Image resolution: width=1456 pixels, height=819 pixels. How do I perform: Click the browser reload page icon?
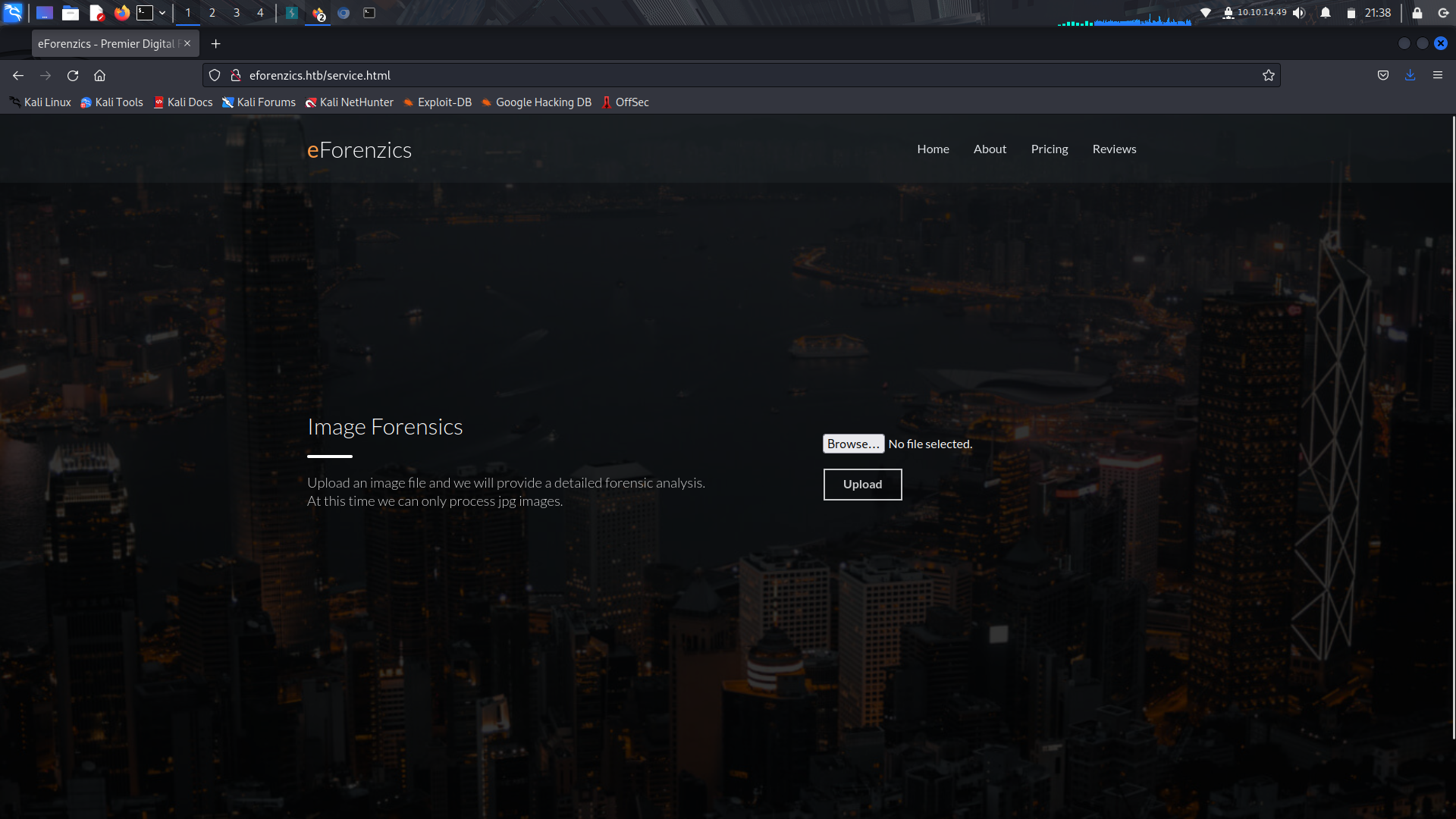point(73,76)
